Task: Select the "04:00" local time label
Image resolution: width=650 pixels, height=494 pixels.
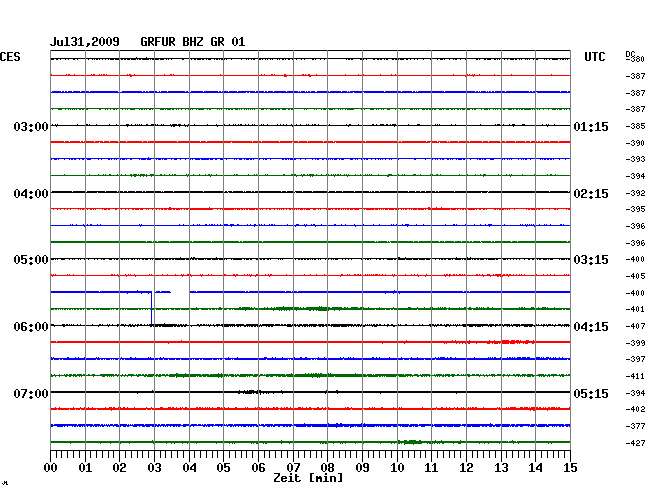Action: point(31,194)
